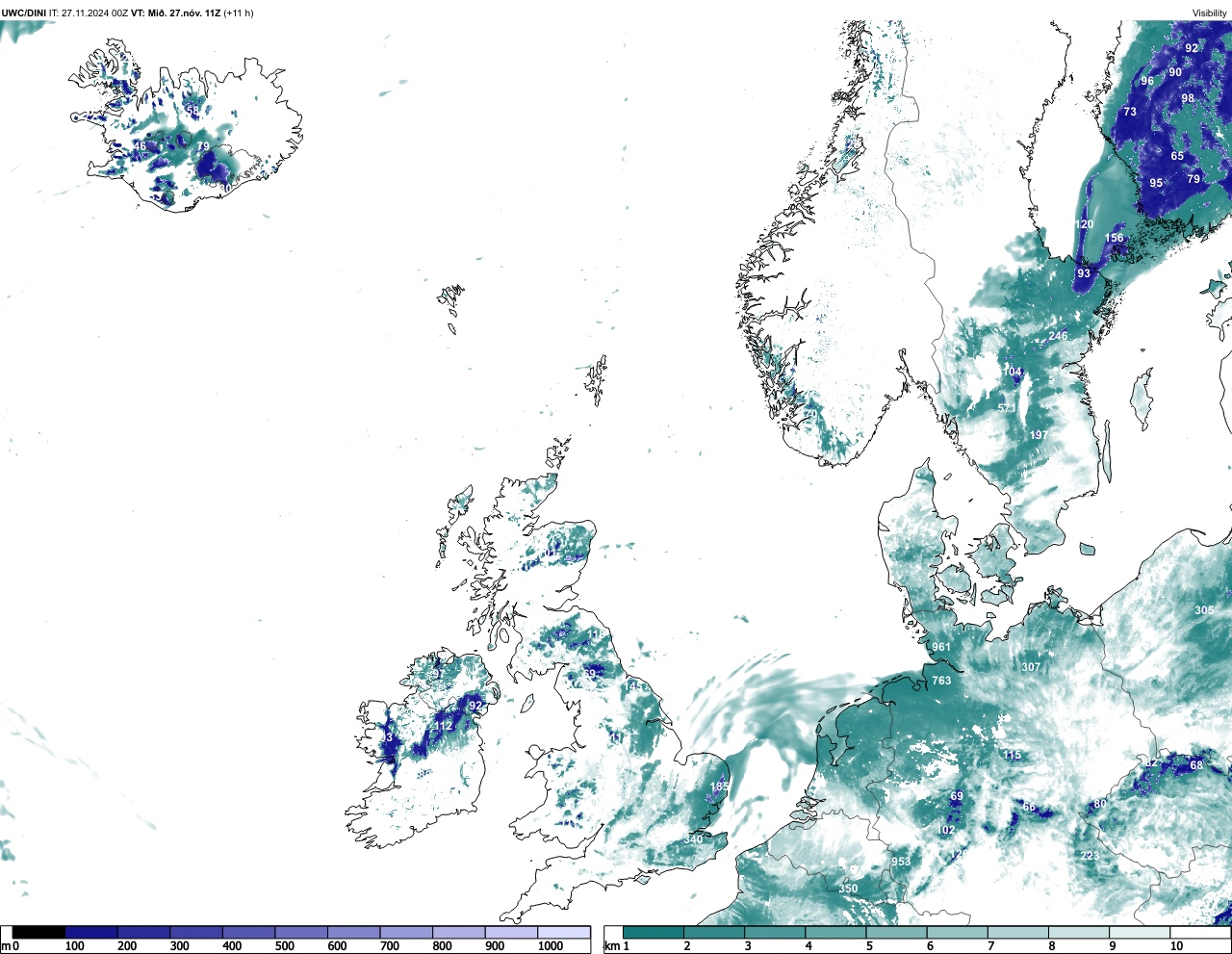Click the 'km 1' label on the legend
This screenshot has width=1232, height=954.
click(616, 946)
